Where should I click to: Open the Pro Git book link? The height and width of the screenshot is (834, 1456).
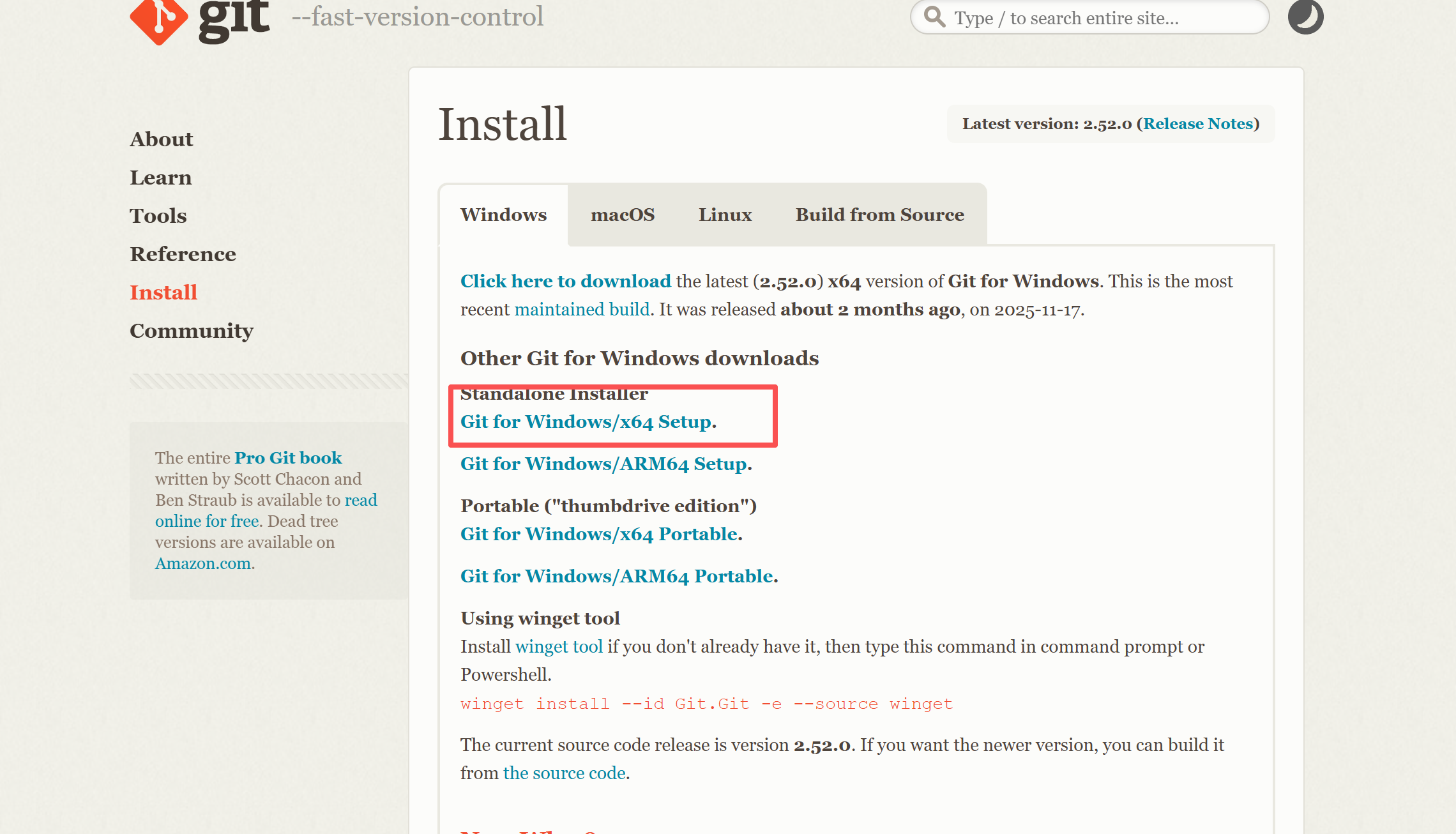(288, 458)
